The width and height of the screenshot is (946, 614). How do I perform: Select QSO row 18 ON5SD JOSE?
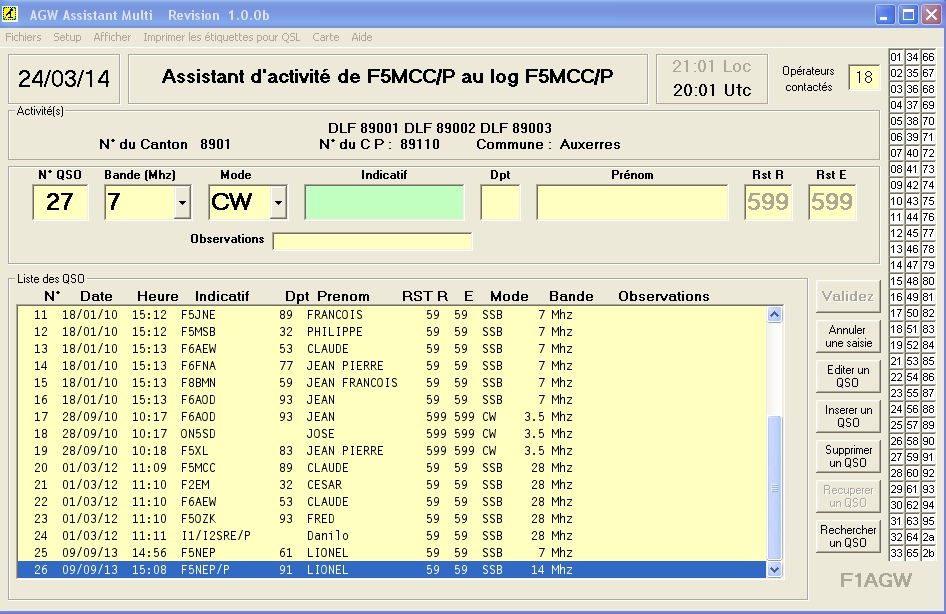[392, 434]
